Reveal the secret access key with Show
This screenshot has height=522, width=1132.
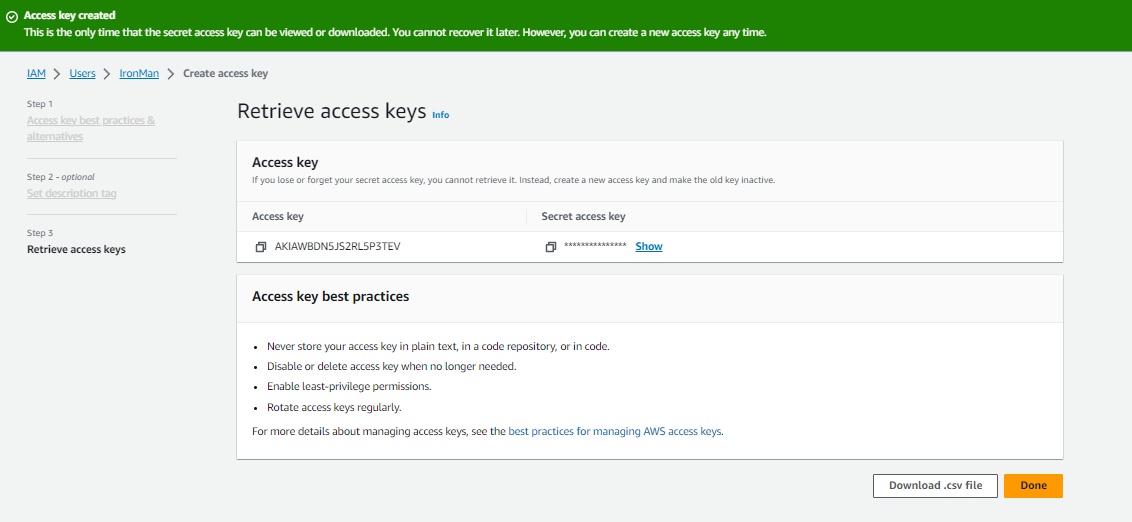click(x=648, y=246)
